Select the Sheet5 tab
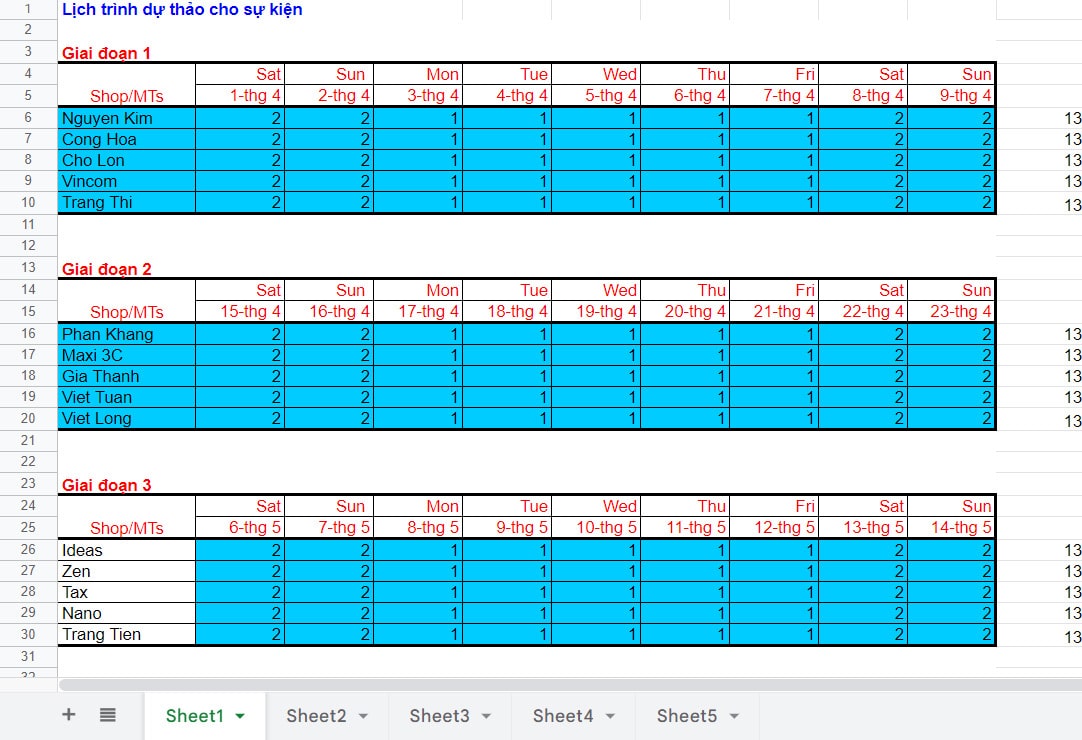The width and height of the screenshot is (1082, 740). click(x=686, y=715)
